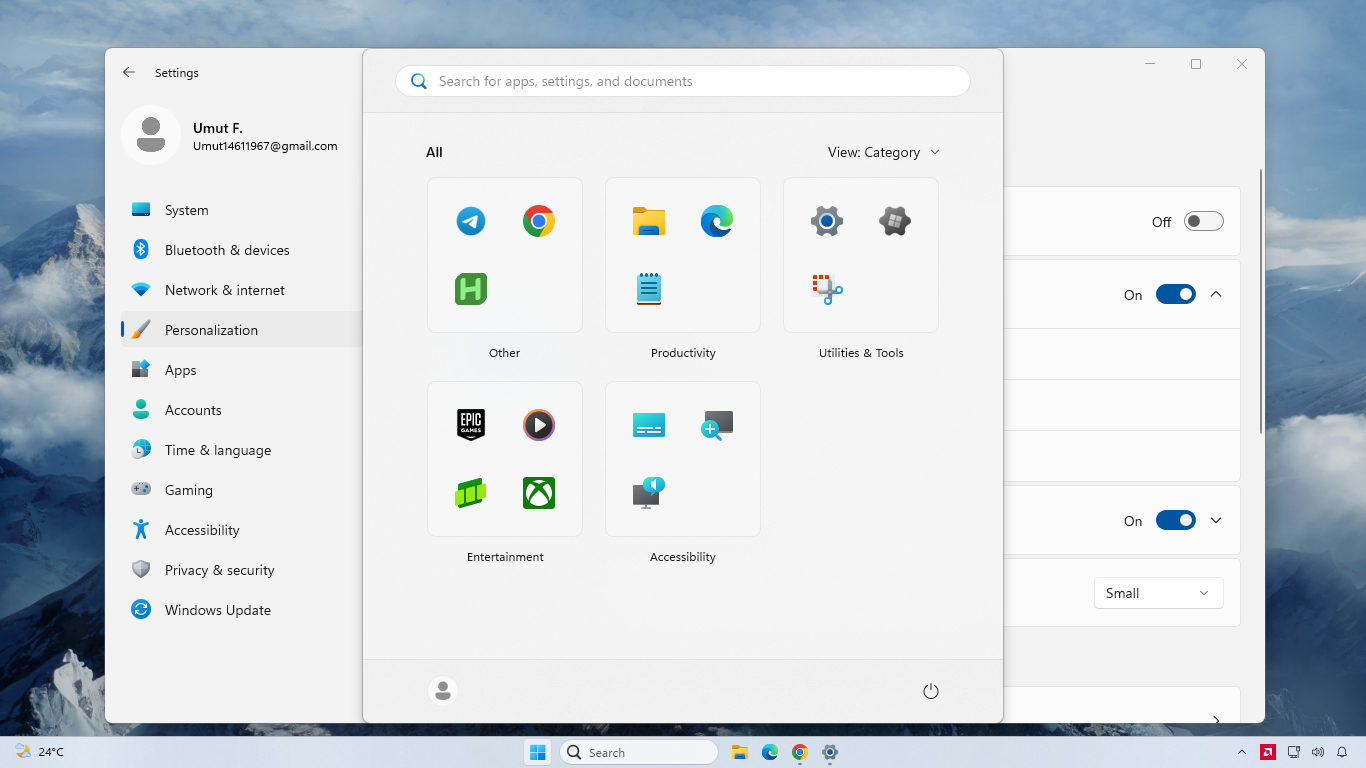Viewport: 1366px width, 768px height.
Task: Open Snipping Tool in Utilities & Tools
Action: (827, 289)
